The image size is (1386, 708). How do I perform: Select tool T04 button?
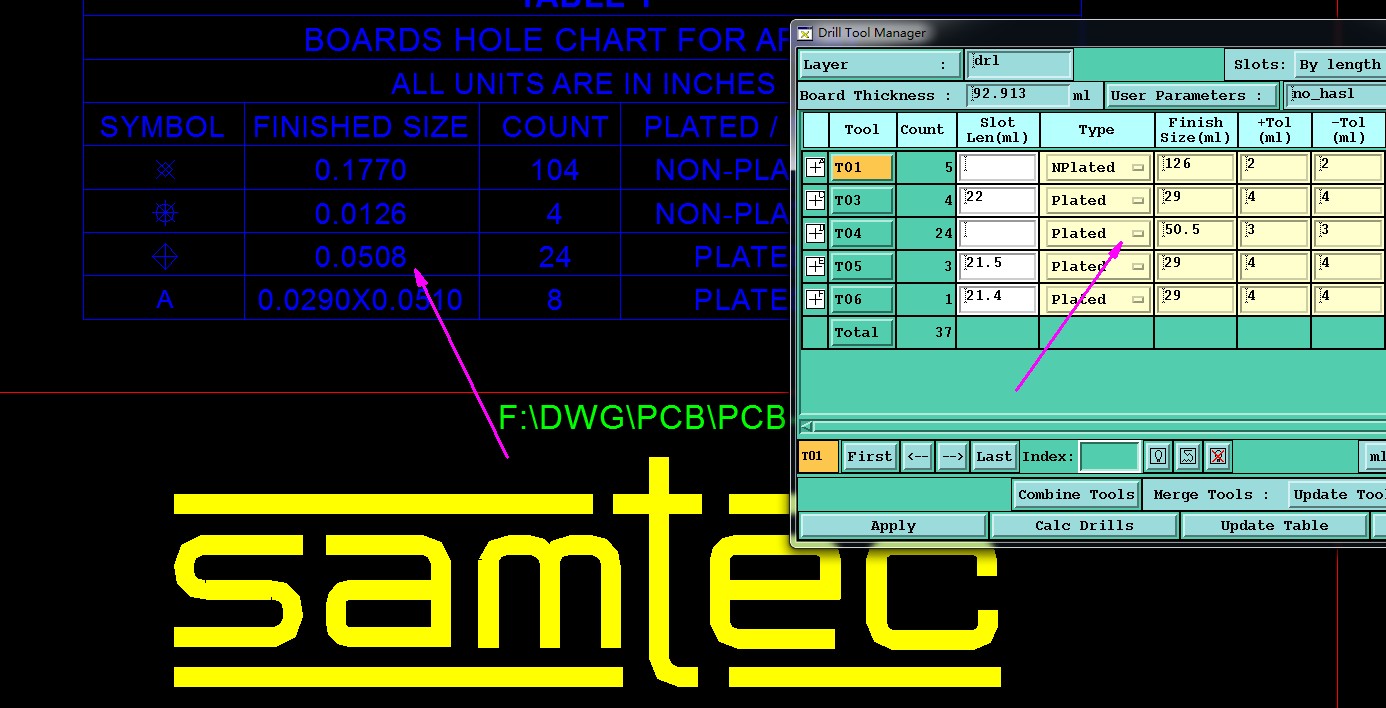coord(861,233)
